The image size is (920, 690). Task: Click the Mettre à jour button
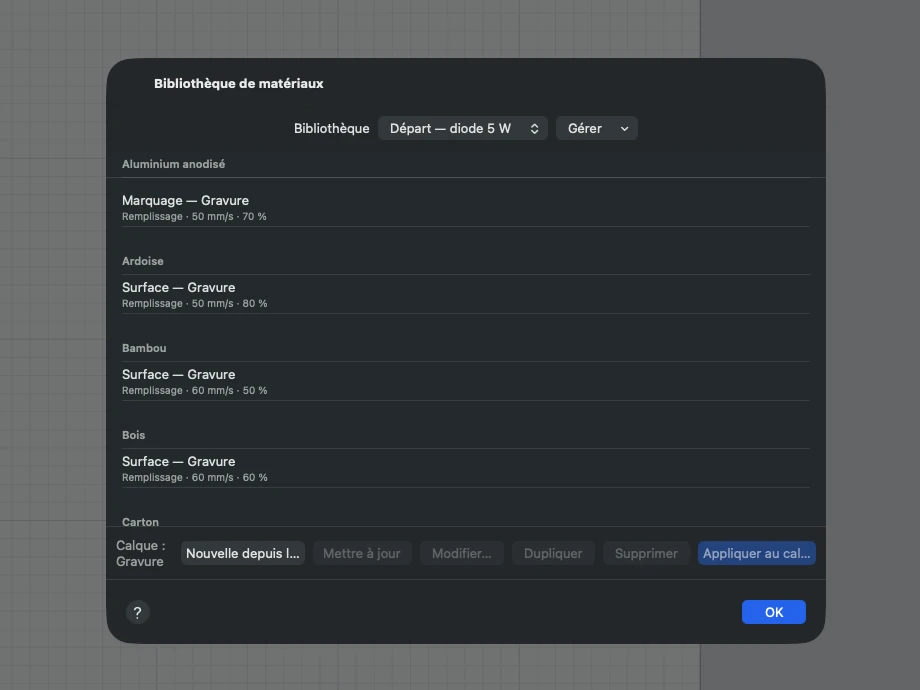[362, 553]
